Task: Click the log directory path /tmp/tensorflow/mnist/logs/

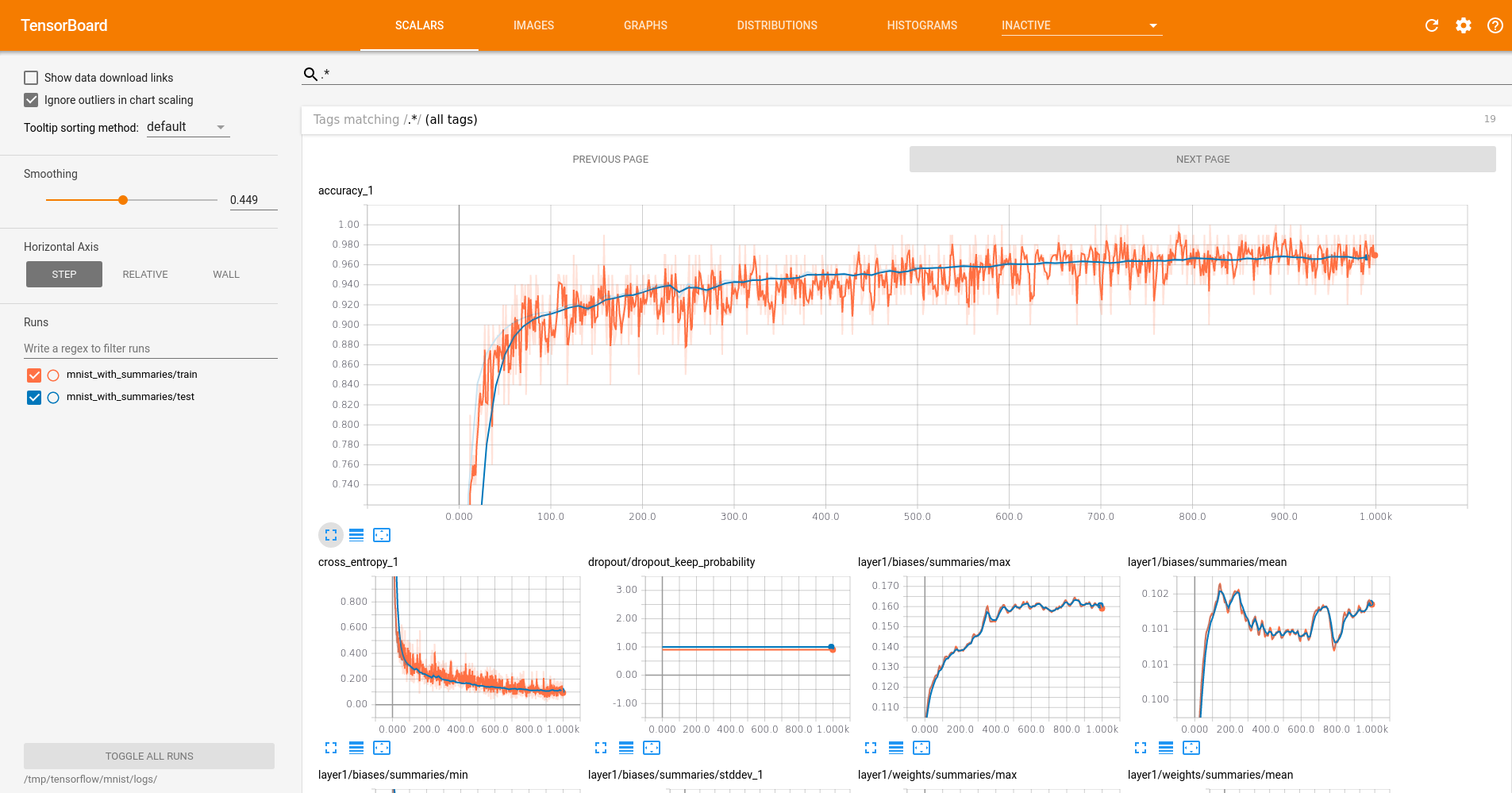Action: tap(90, 780)
